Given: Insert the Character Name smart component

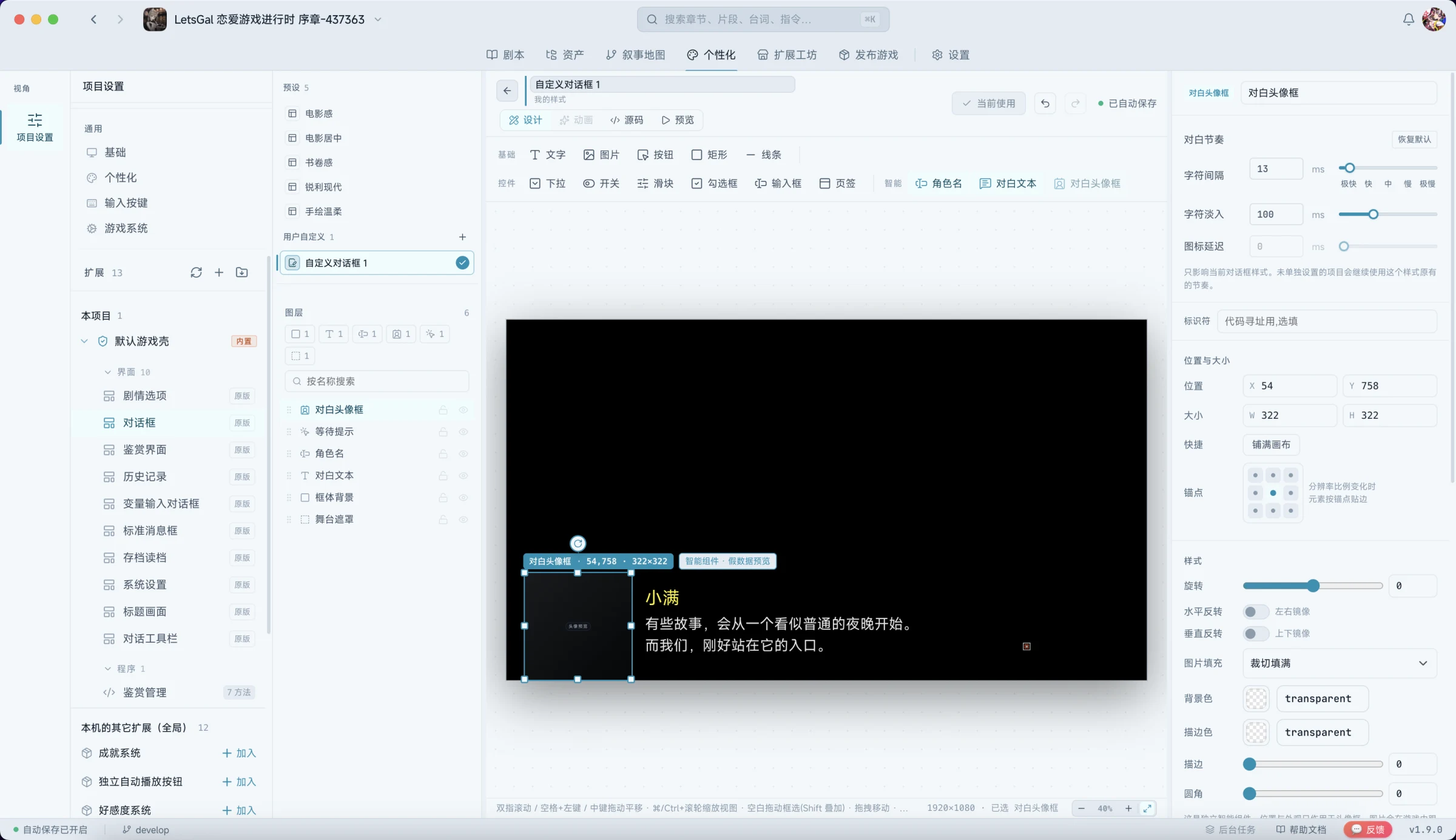Looking at the screenshot, I should click(939, 183).
